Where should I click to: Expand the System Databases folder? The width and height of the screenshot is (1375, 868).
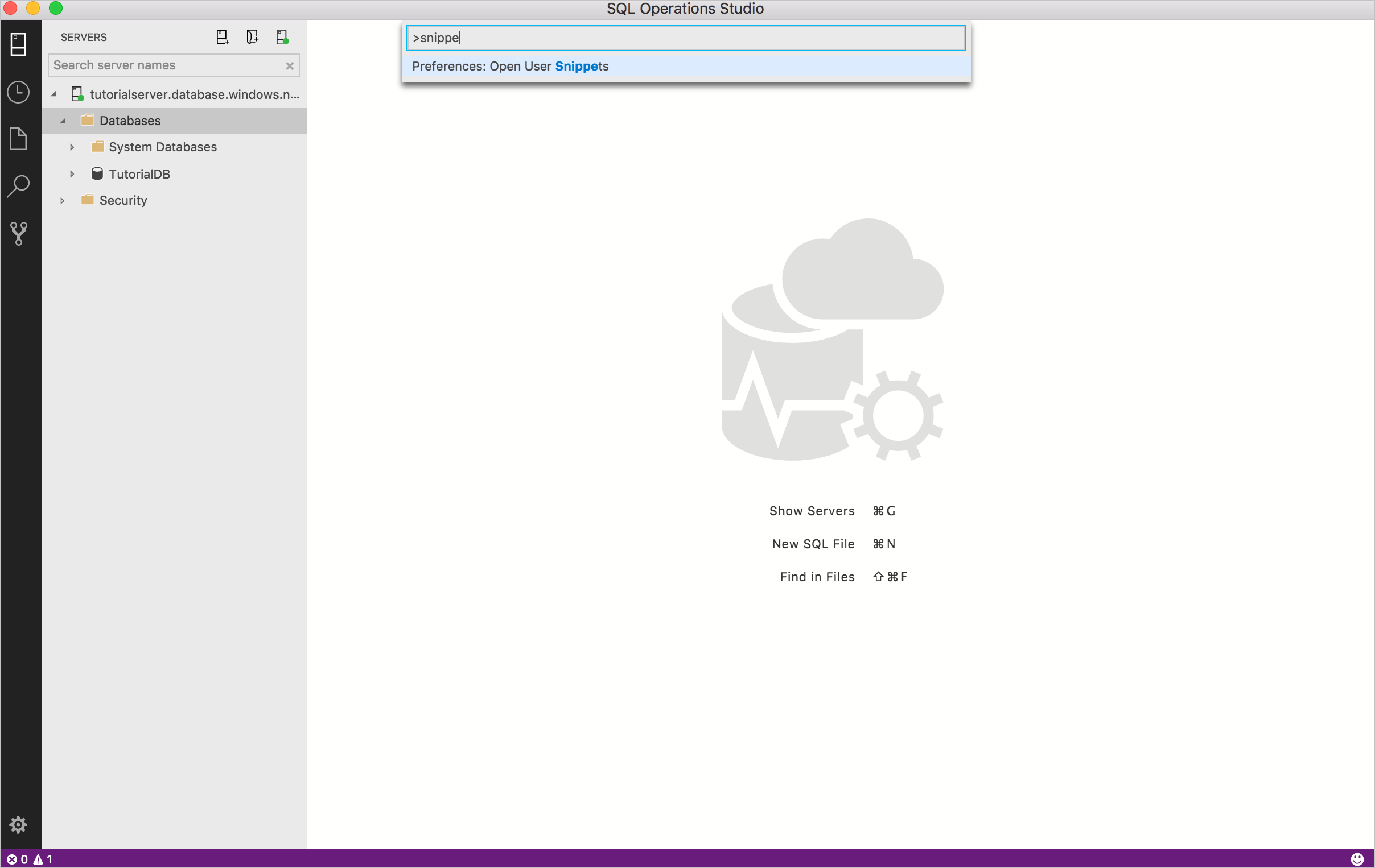pos(71,147)
